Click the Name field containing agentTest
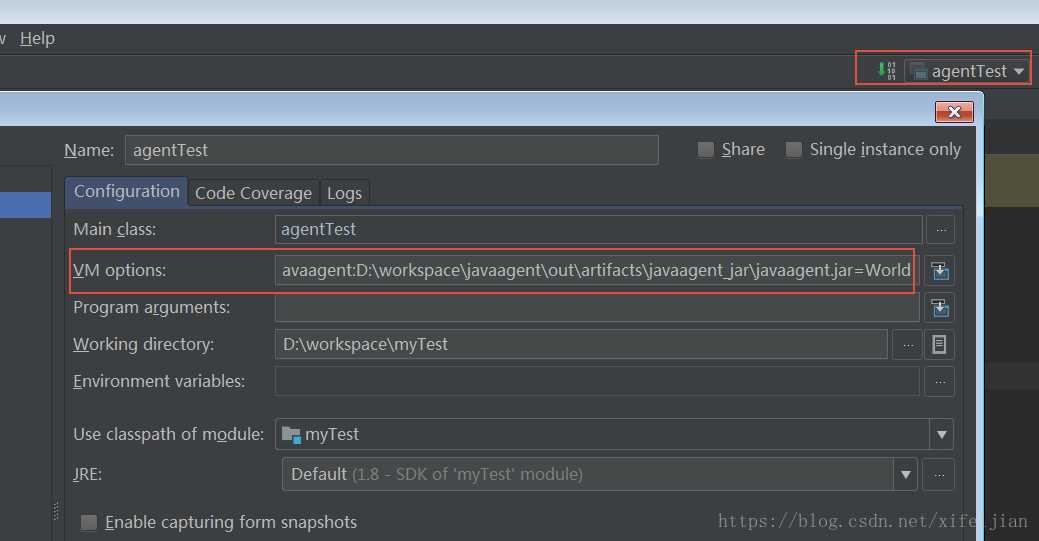This screenshot has width=1039, height=541. 391,150
